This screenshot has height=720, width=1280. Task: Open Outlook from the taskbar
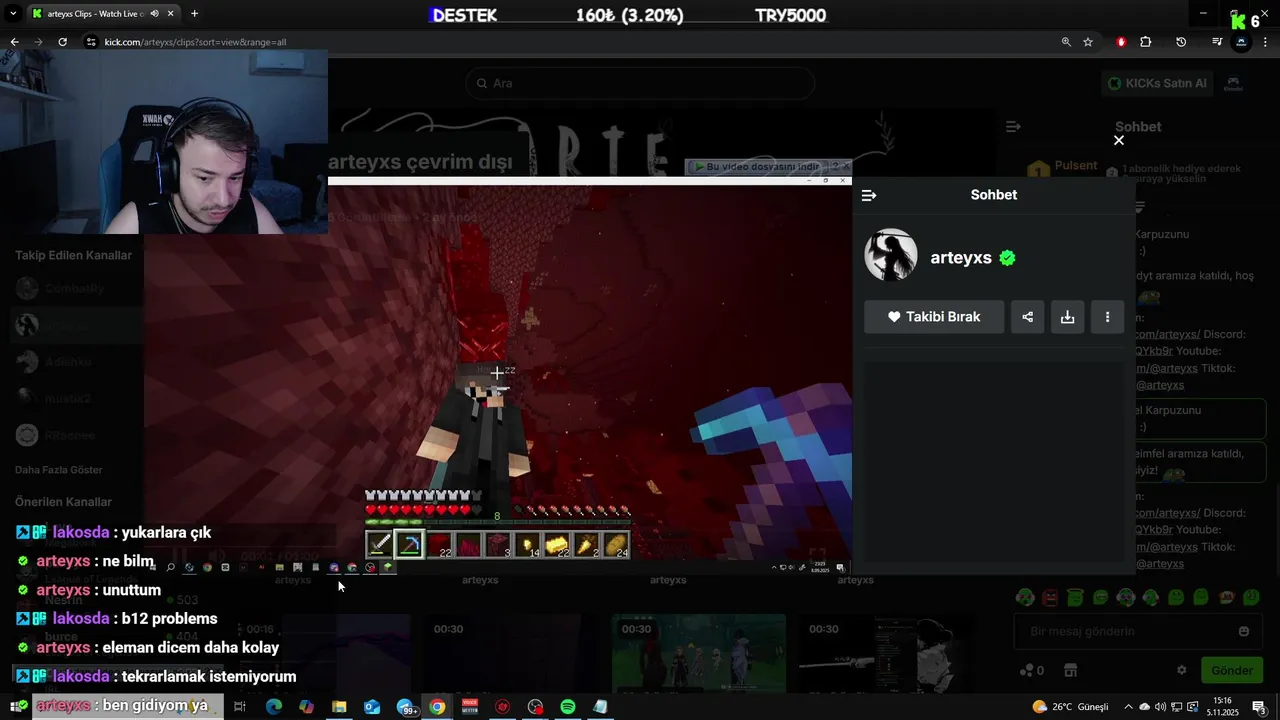372,707
